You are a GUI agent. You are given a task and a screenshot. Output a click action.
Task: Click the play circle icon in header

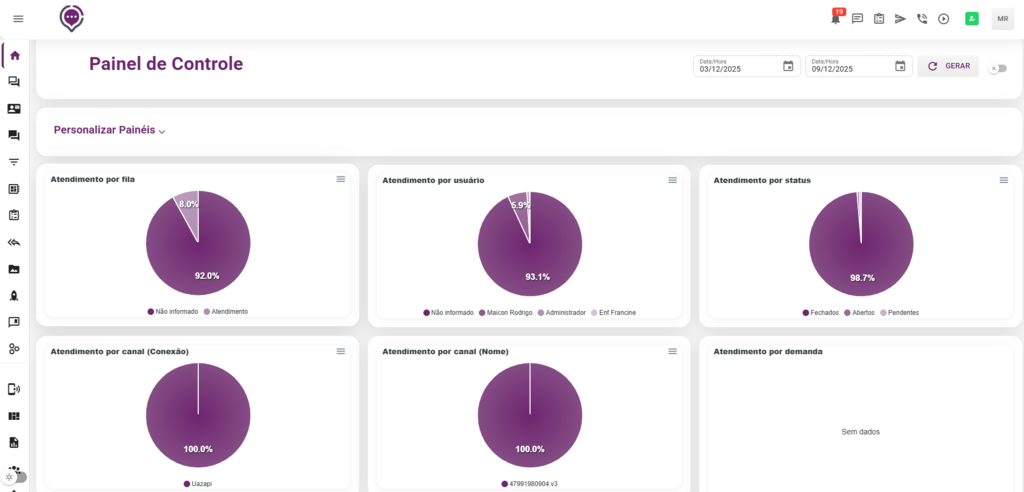coord(943,18)
